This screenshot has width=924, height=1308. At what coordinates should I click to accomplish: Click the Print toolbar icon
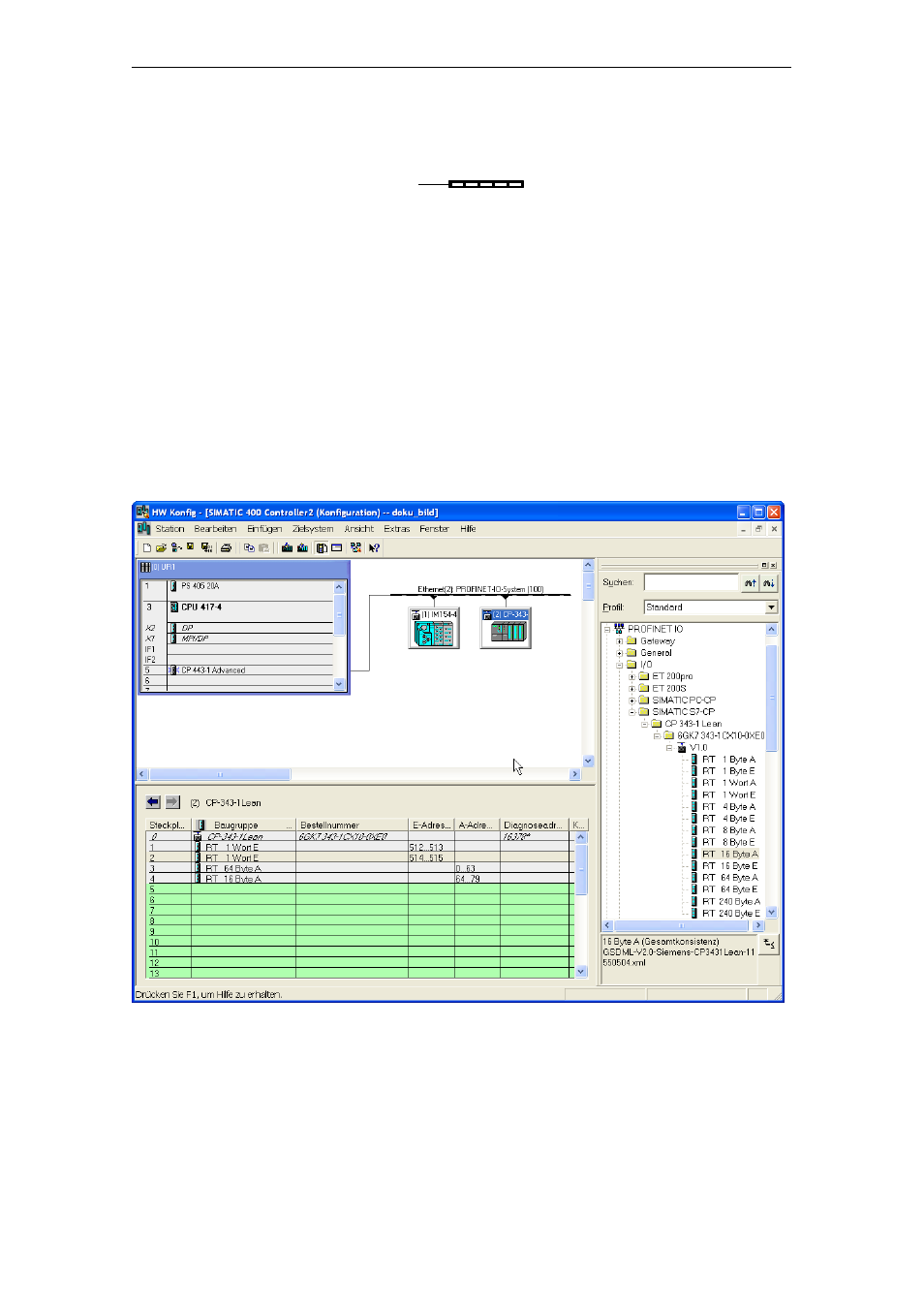point(226,548)
